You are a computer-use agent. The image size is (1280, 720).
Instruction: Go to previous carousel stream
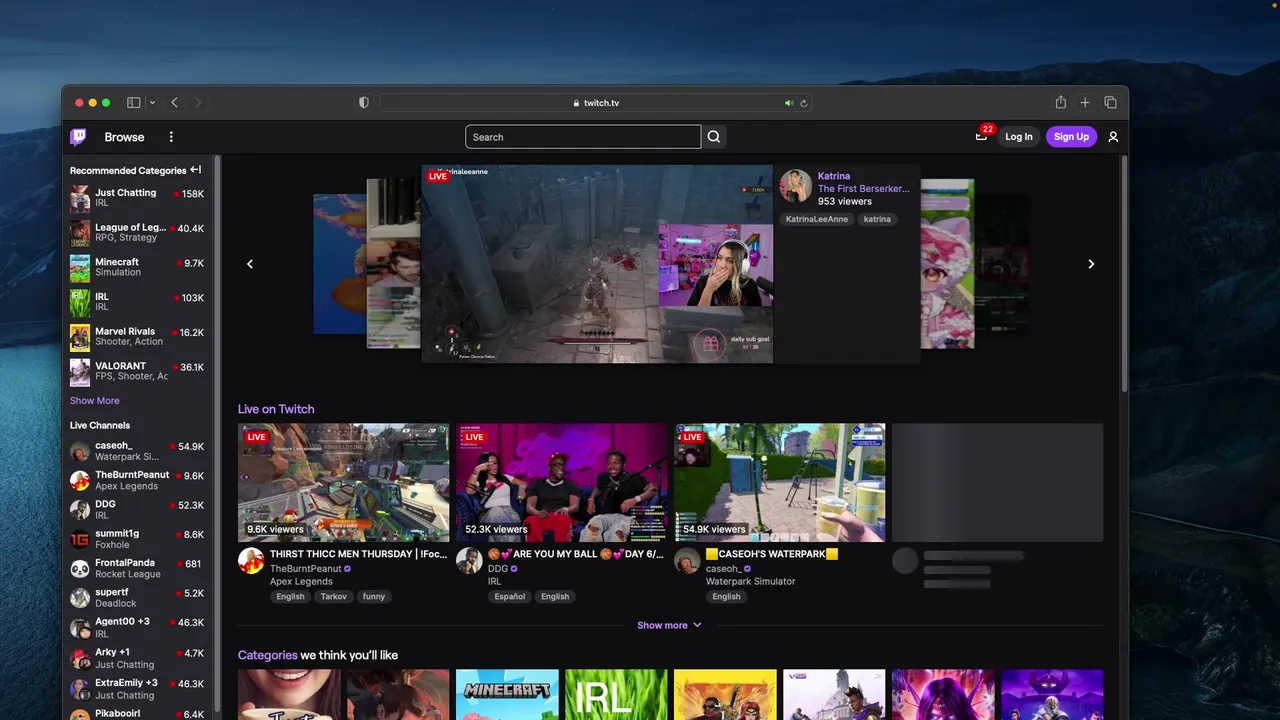(250, 264)
